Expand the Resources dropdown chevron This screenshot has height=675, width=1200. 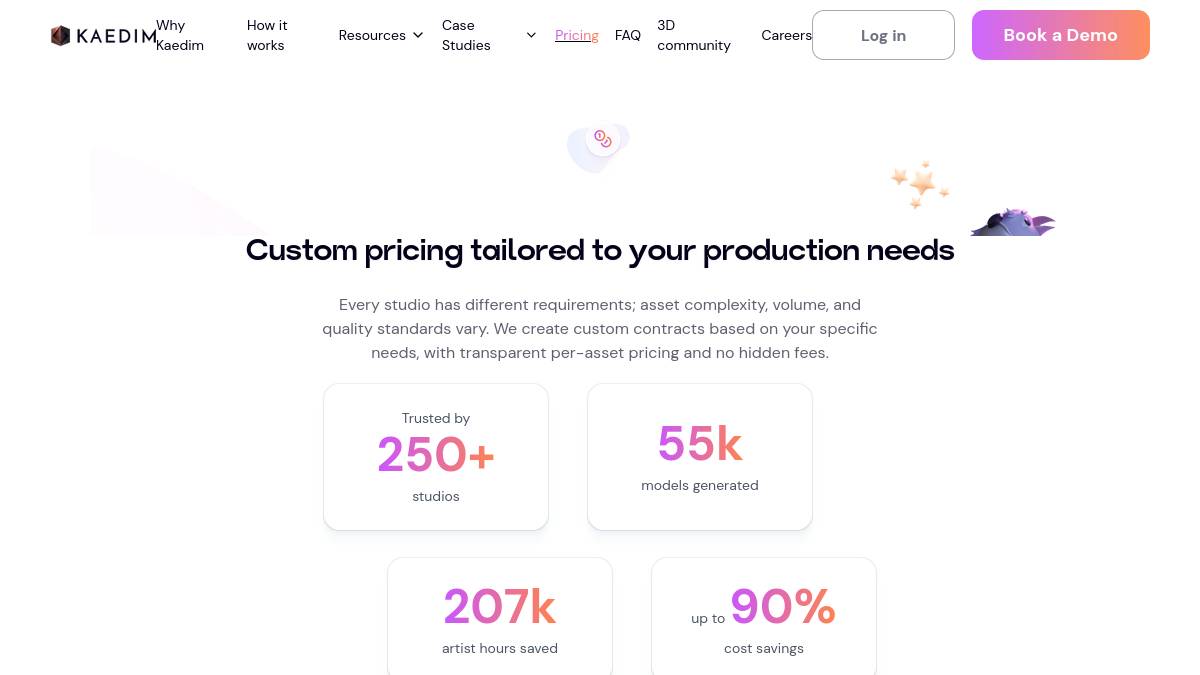pos(418,35)
